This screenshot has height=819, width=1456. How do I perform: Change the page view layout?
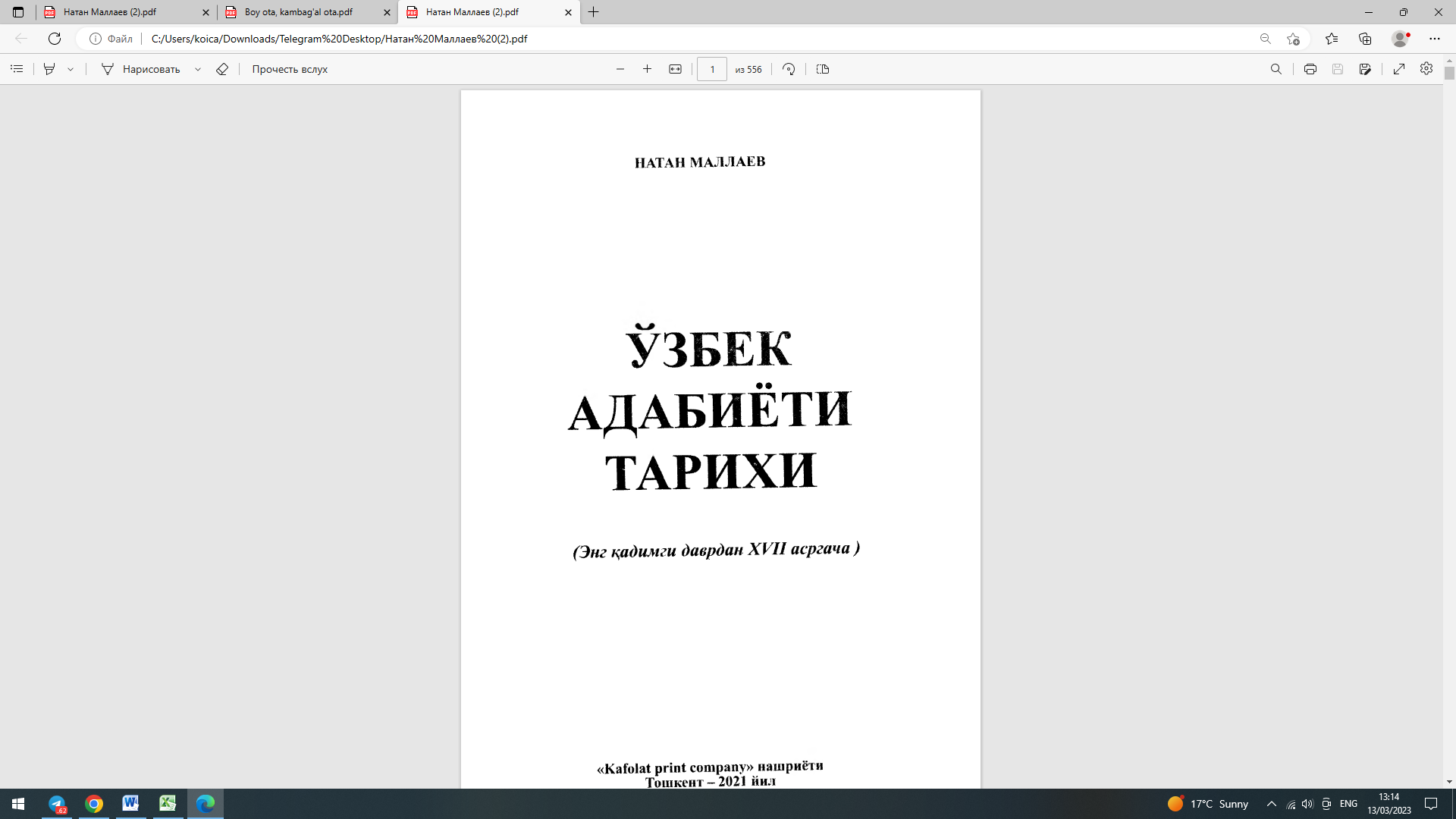point(823,69)
